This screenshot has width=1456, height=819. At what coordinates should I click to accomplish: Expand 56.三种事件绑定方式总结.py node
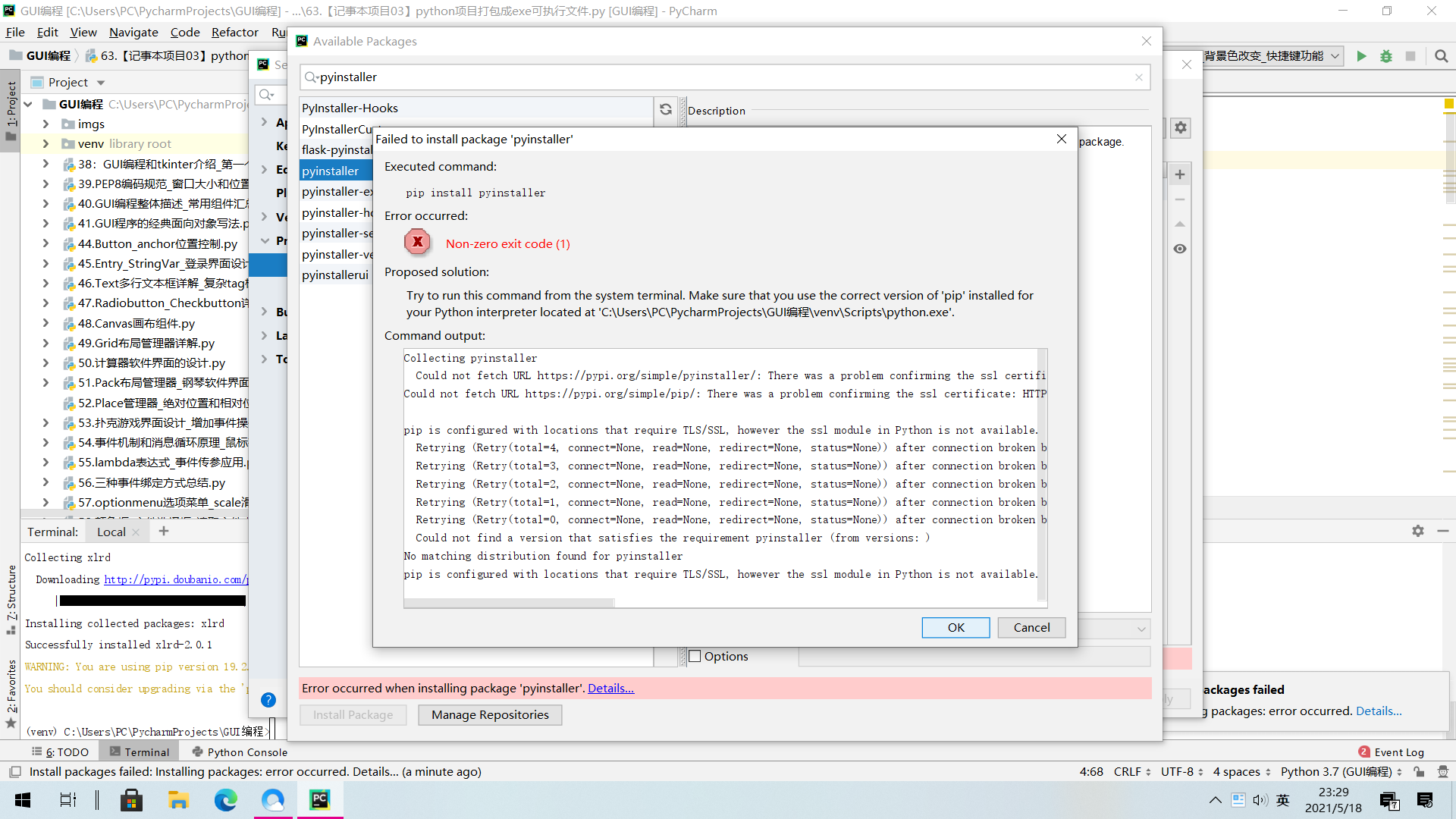point(45,482)
